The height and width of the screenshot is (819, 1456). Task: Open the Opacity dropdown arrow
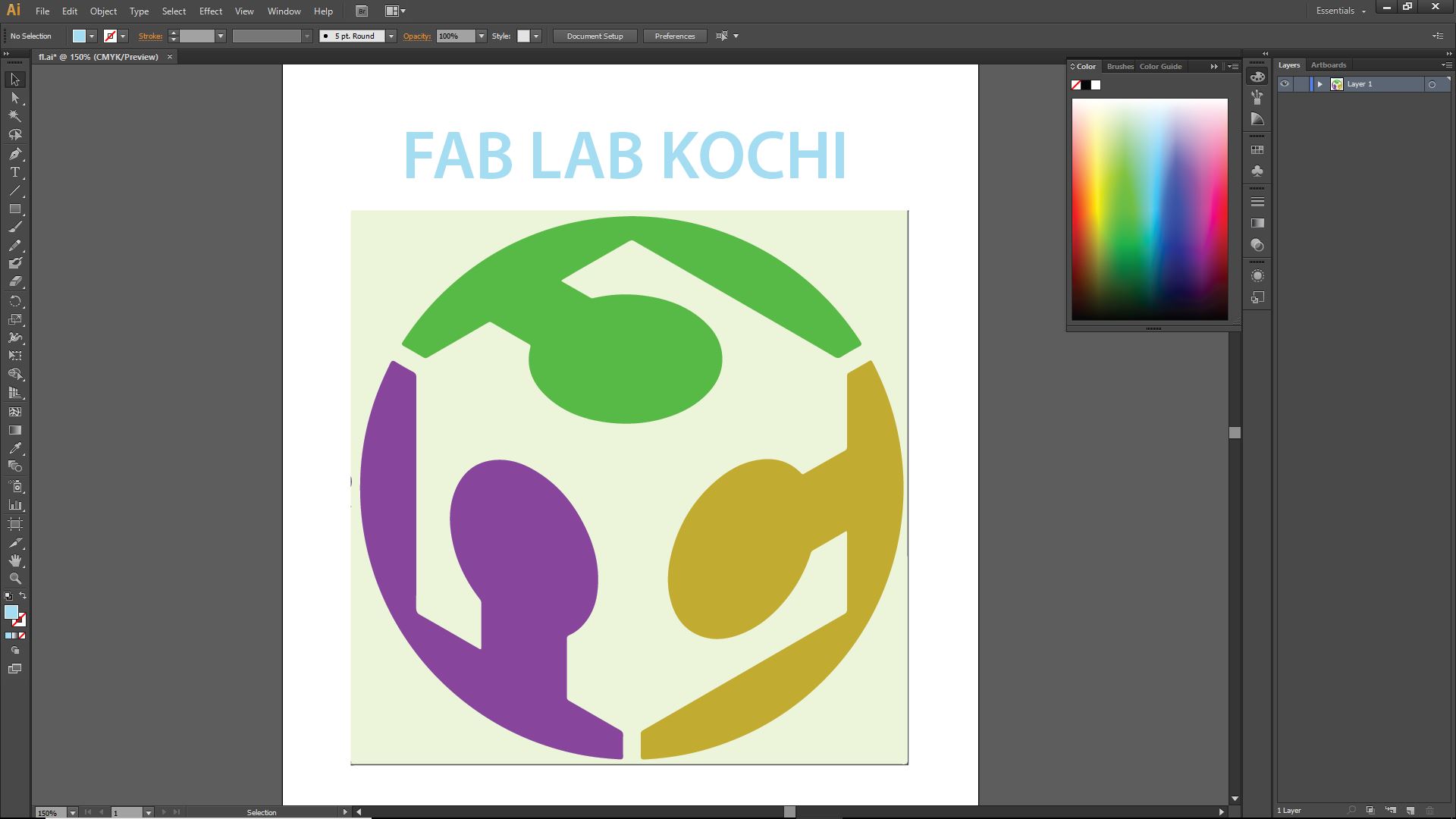pyautogui.click(x=481, y=36)
